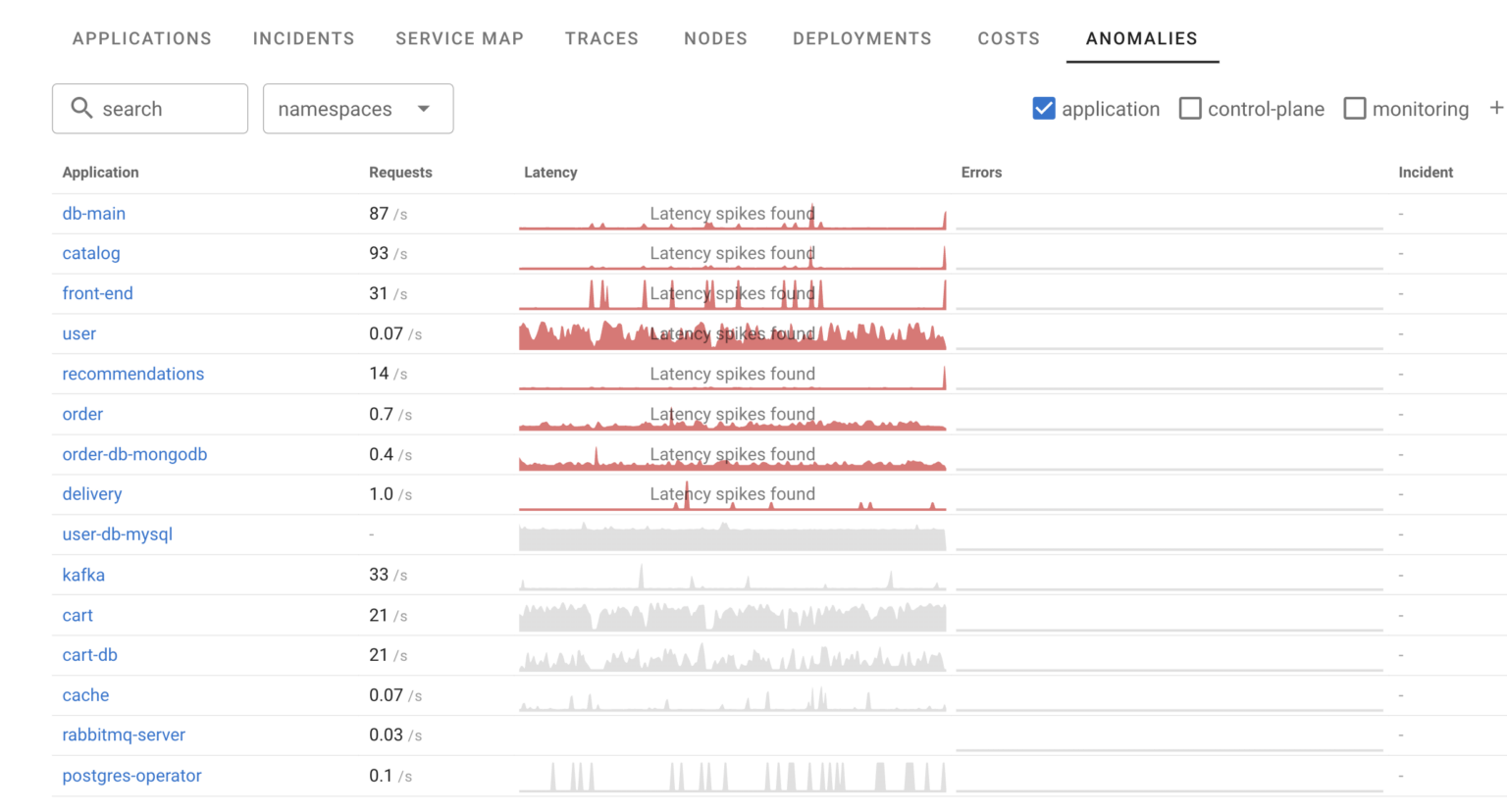Open the front-end application details
This screenshot has width=1507, height=812.
point(98,293)
